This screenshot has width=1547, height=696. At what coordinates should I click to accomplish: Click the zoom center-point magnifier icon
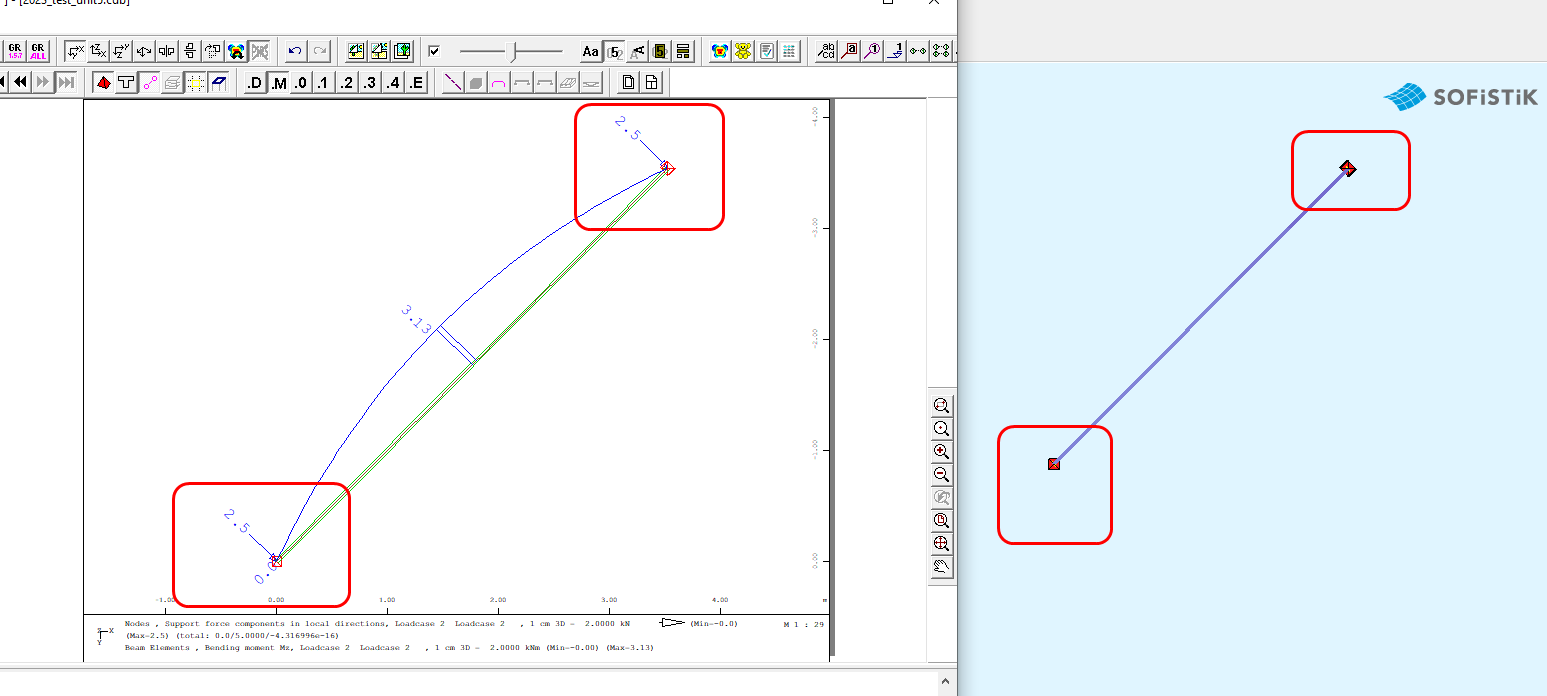[941, 429]
